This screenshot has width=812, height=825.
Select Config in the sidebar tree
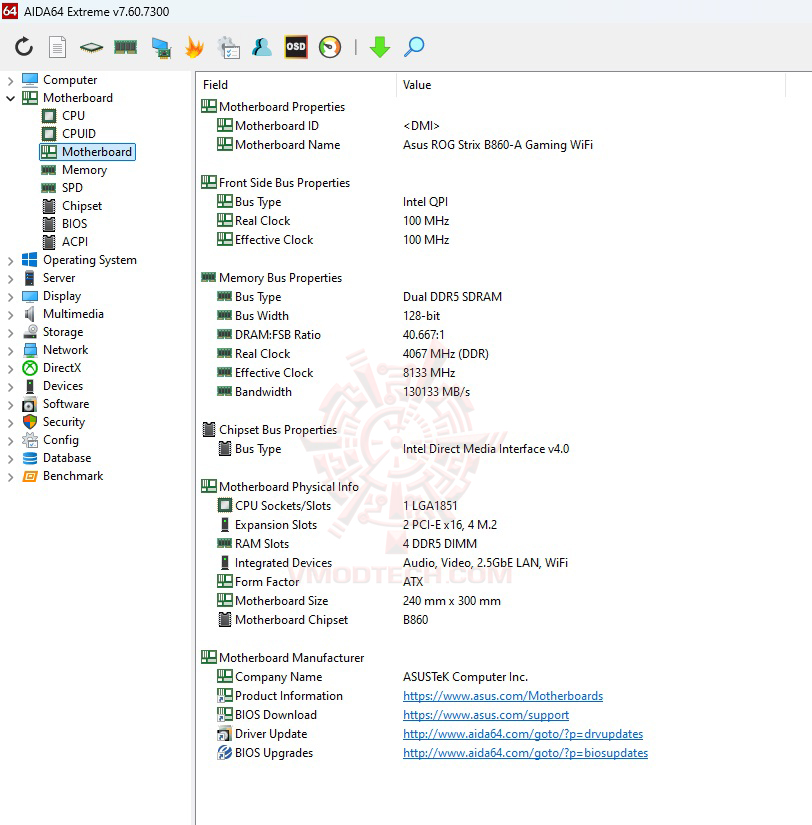point(61,440)
